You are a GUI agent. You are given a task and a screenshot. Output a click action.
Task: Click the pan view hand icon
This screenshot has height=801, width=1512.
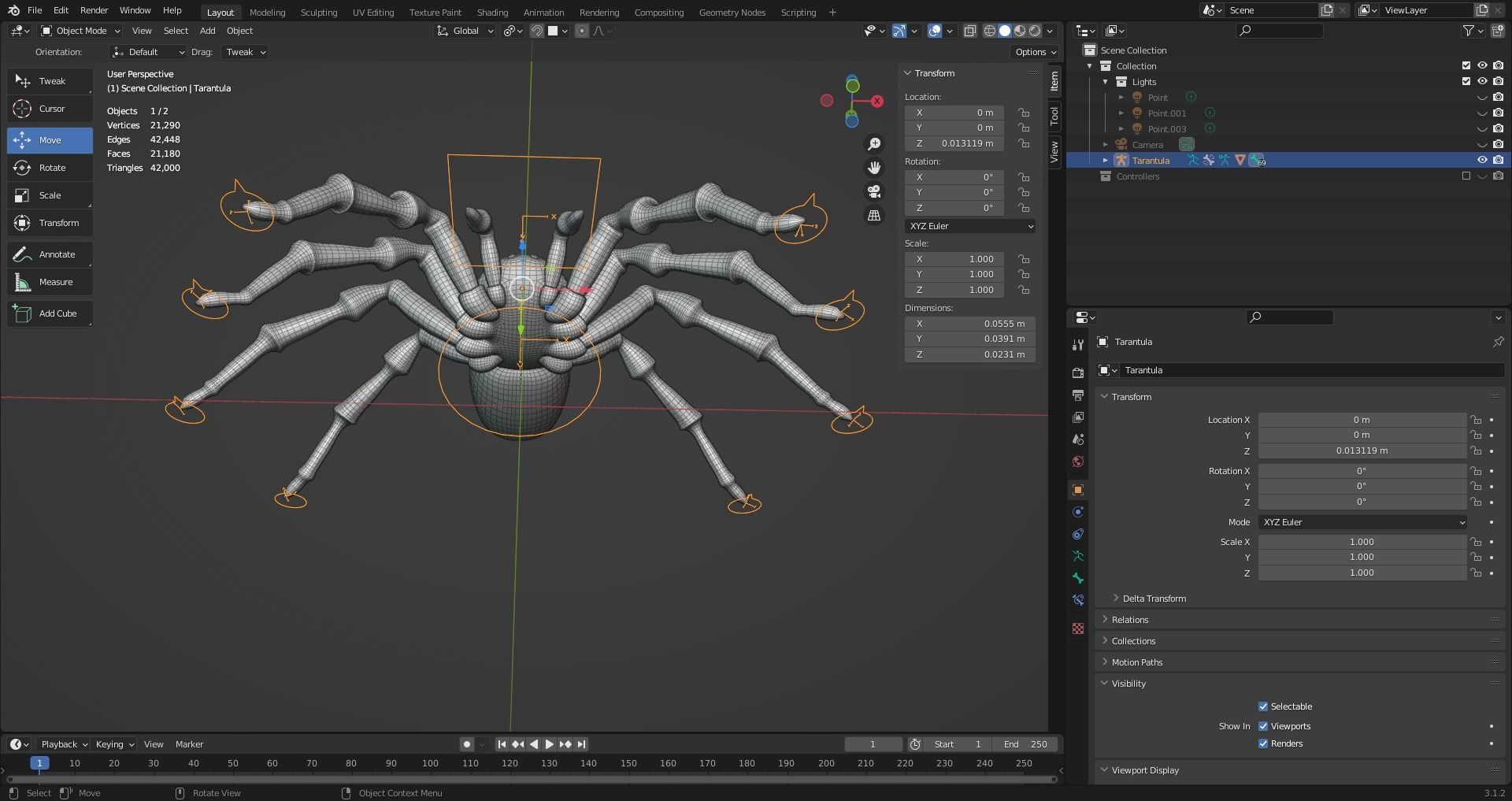(x=874, y=168)
